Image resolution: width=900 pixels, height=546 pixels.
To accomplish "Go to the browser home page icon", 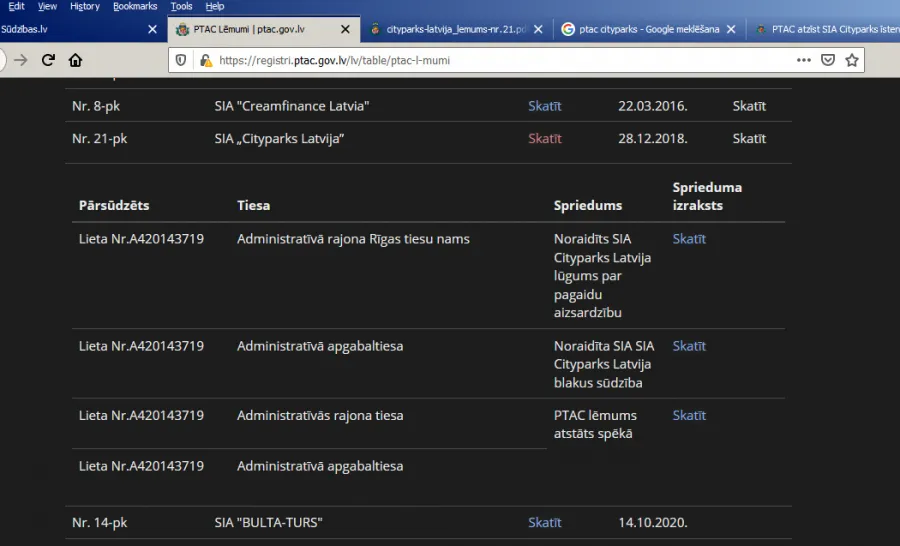I will tap(75, 60).
